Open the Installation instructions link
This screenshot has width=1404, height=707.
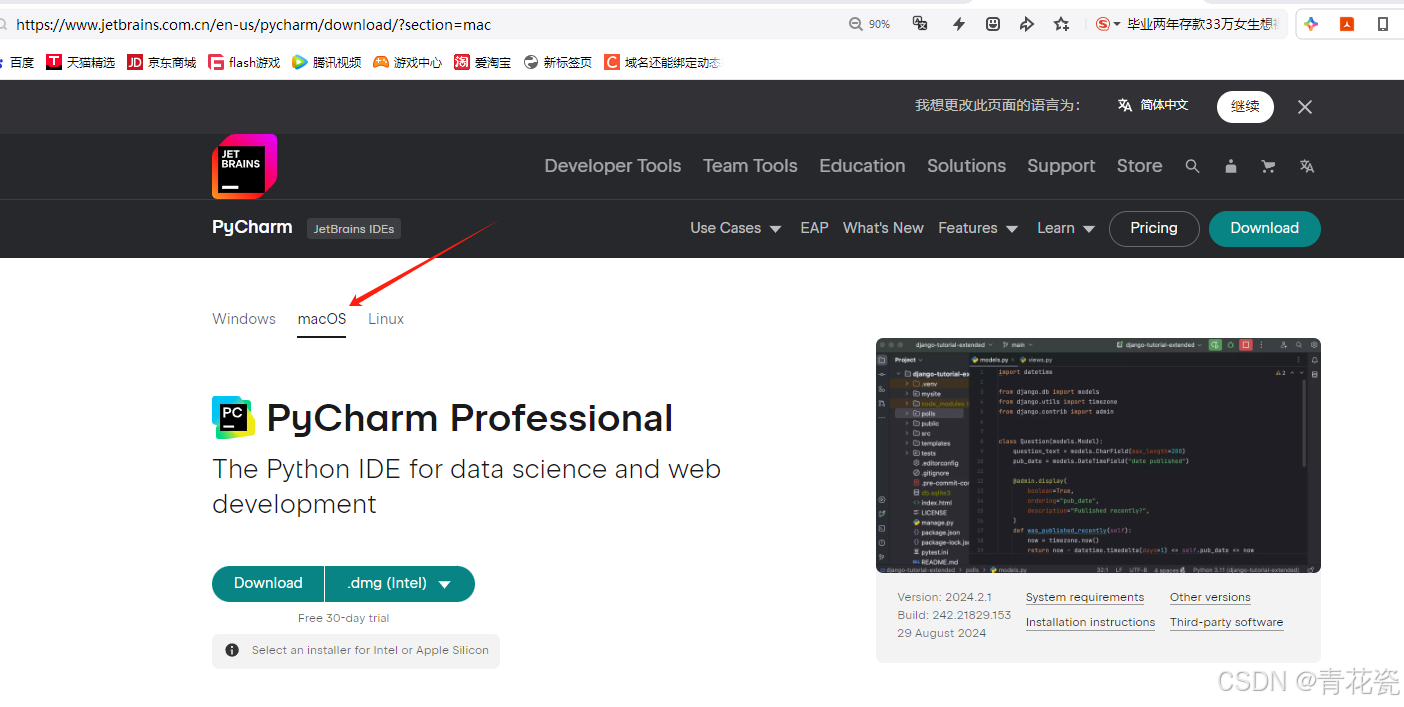[x=1090, y=622]
